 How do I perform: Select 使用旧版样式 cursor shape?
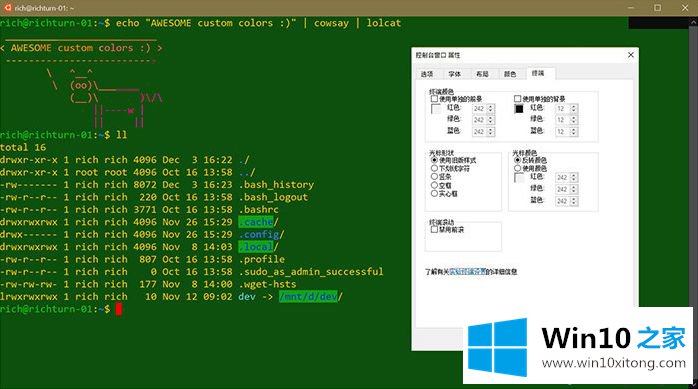tap(434, 160)
